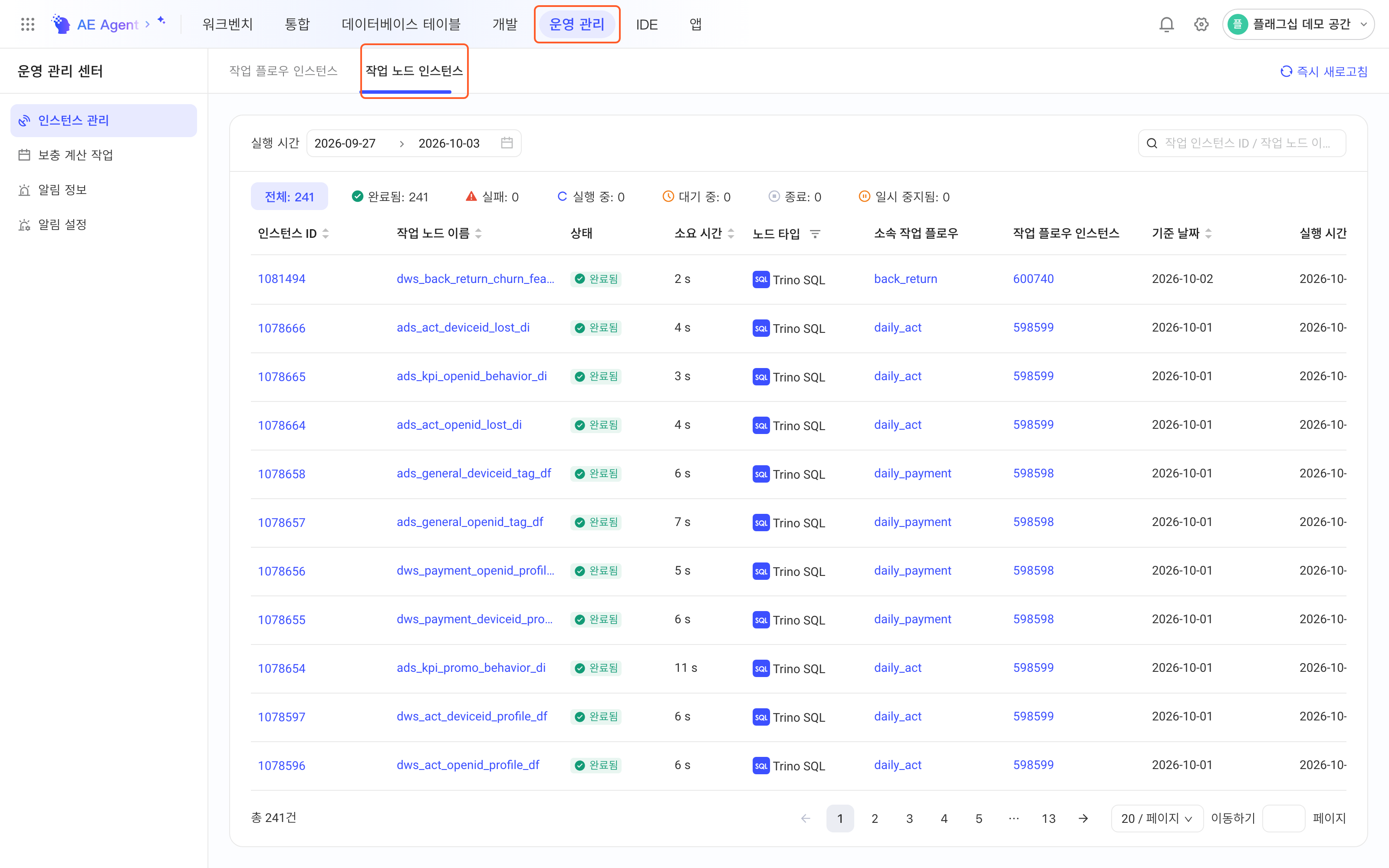Open back_return workflow link
Image resolution: width=1389 pixels, height=868 pixels.
point(905,279)
